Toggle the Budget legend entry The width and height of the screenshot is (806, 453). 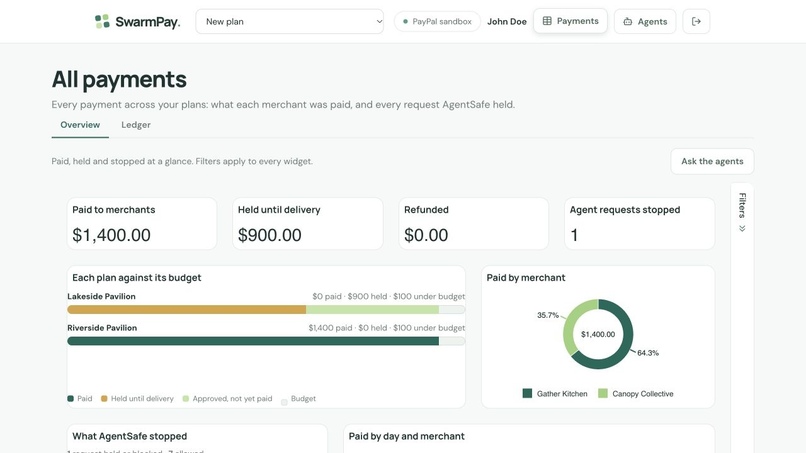pos(298,399)
